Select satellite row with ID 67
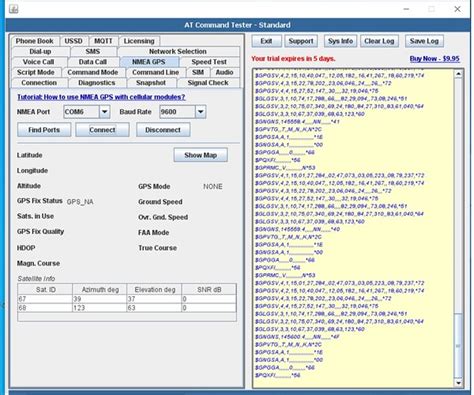474x395 pixels. pos(127,299)
